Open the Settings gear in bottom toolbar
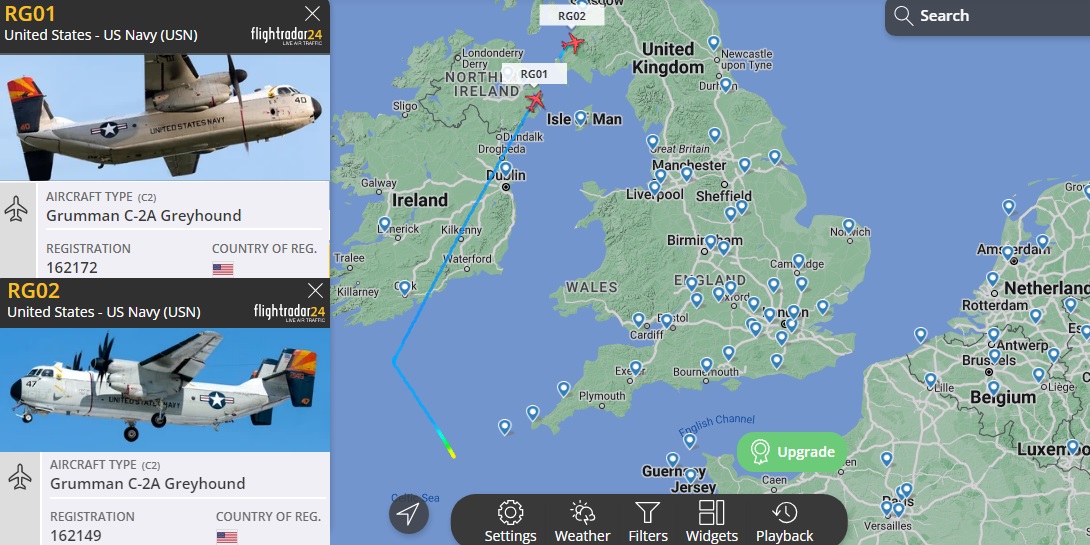 [510, 522]
